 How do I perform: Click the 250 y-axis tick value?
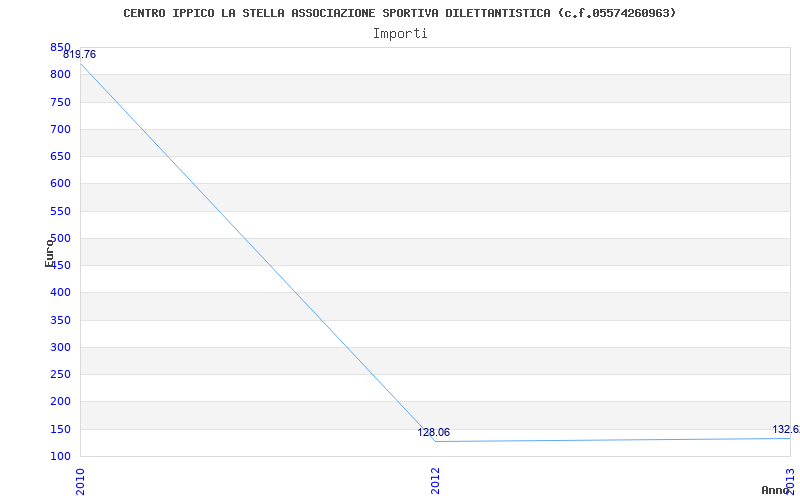(x=60, y=374)
